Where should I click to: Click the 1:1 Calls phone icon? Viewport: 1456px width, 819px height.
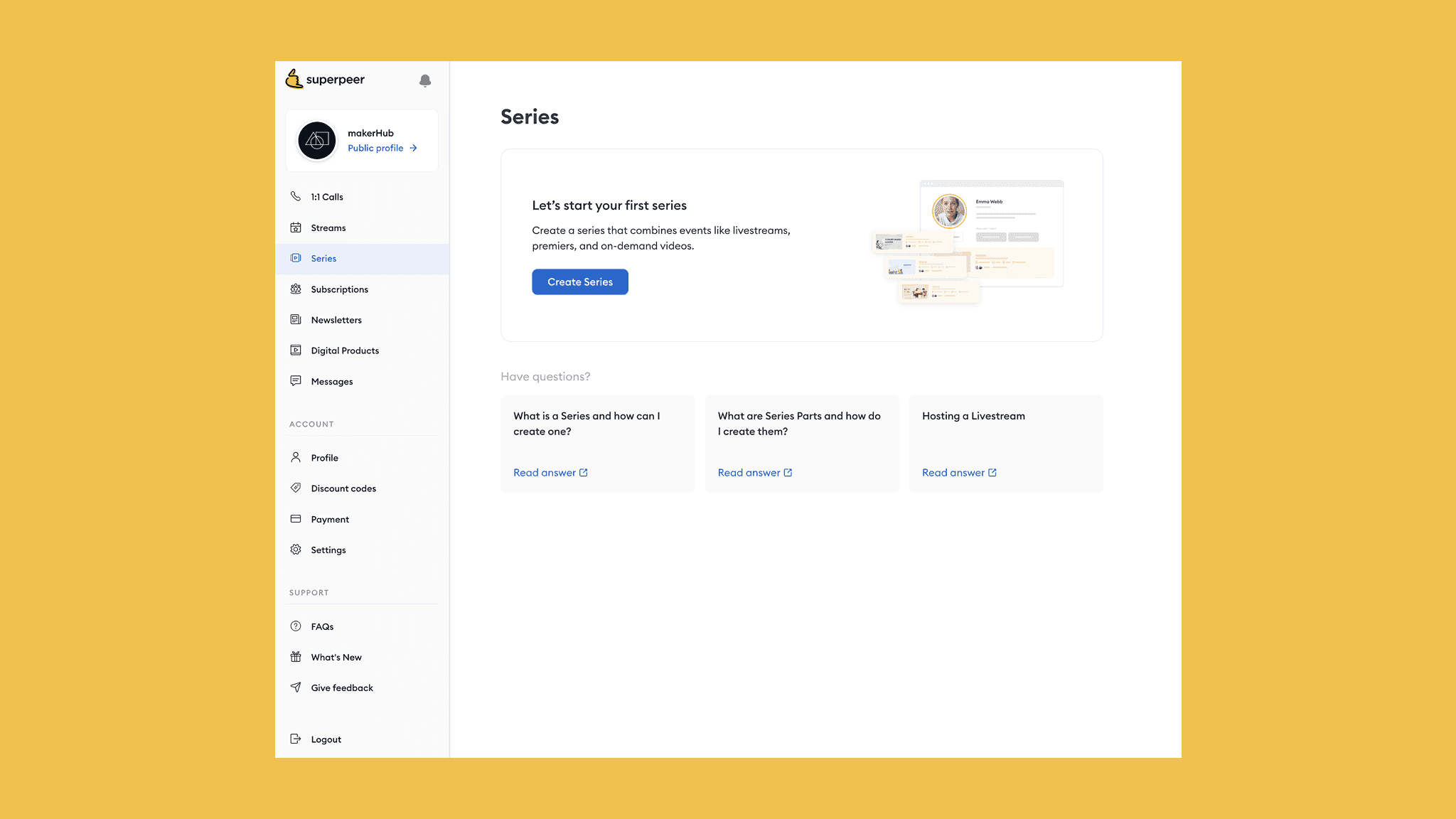[x=296, y=196]
